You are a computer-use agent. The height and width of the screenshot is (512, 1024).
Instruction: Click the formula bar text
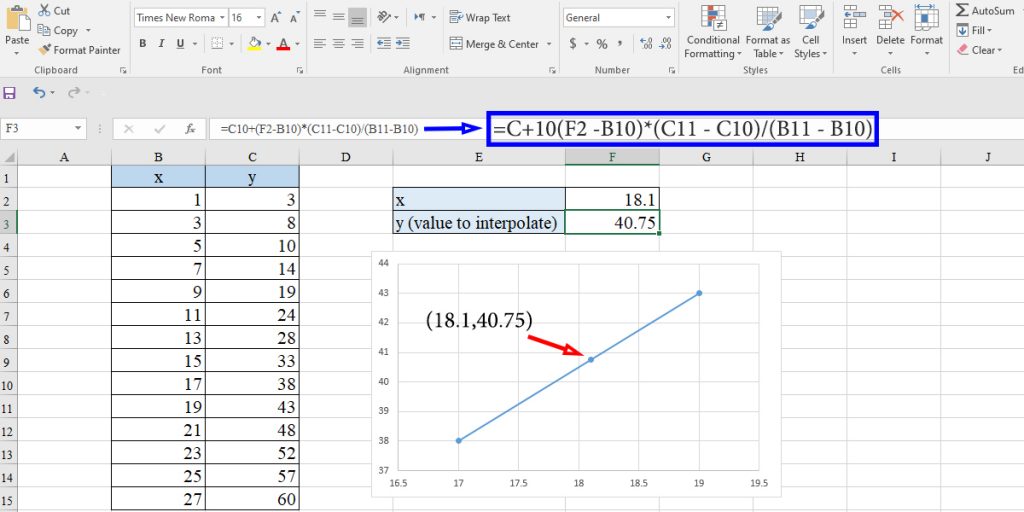click(x=319, y=129)
